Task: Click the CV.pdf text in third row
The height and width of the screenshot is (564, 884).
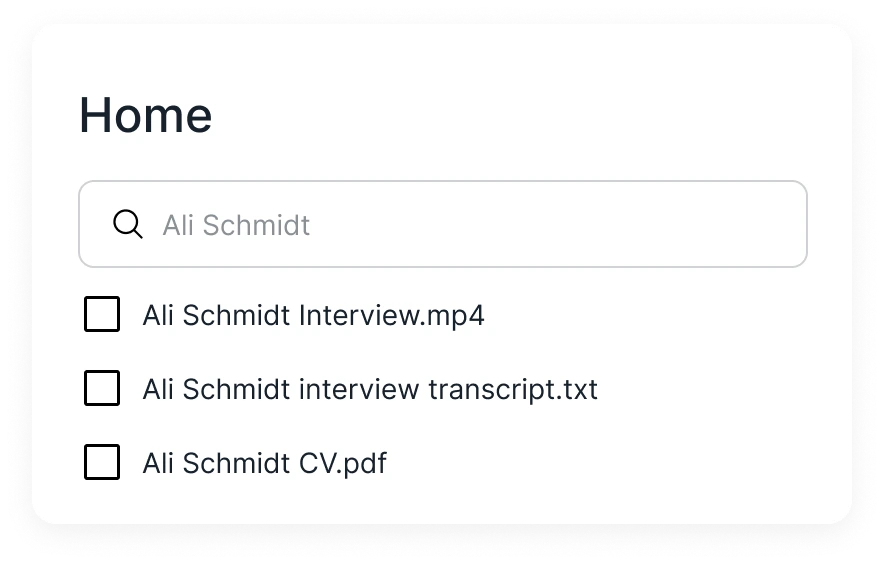Action: click(x=343, y=463)
